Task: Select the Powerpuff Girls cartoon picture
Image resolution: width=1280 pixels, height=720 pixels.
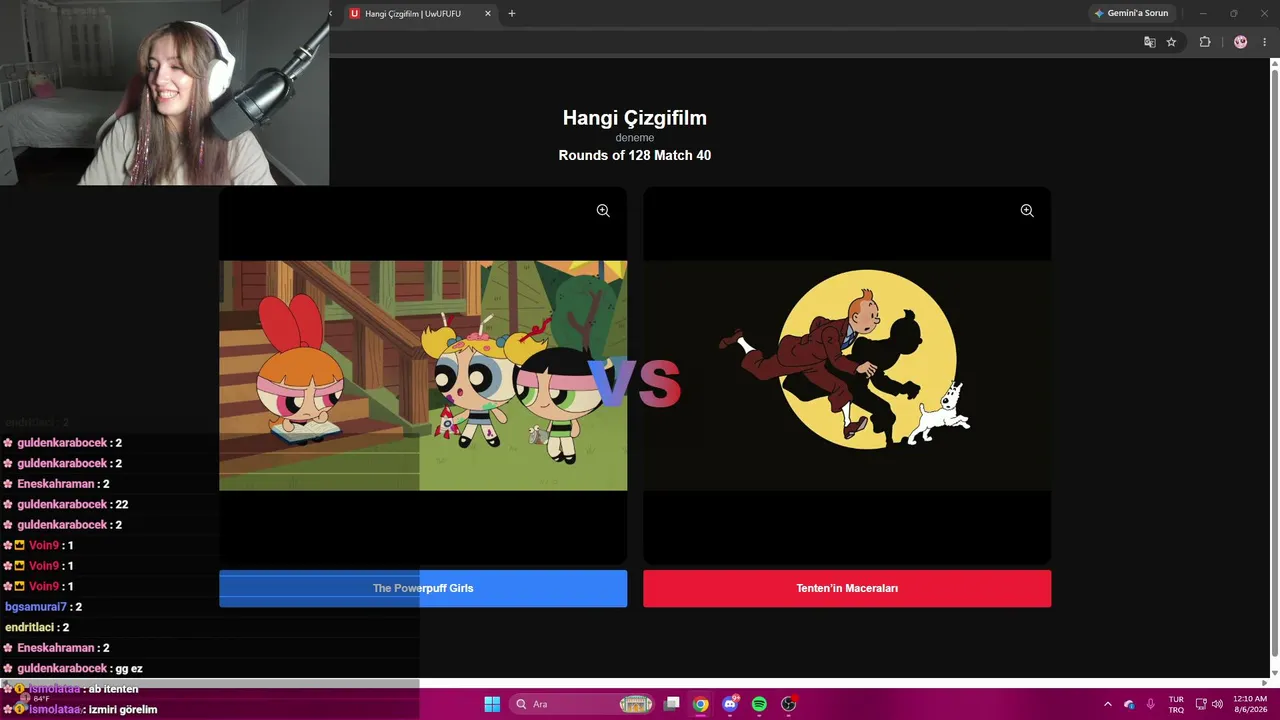Action: (x=423, y=376)
